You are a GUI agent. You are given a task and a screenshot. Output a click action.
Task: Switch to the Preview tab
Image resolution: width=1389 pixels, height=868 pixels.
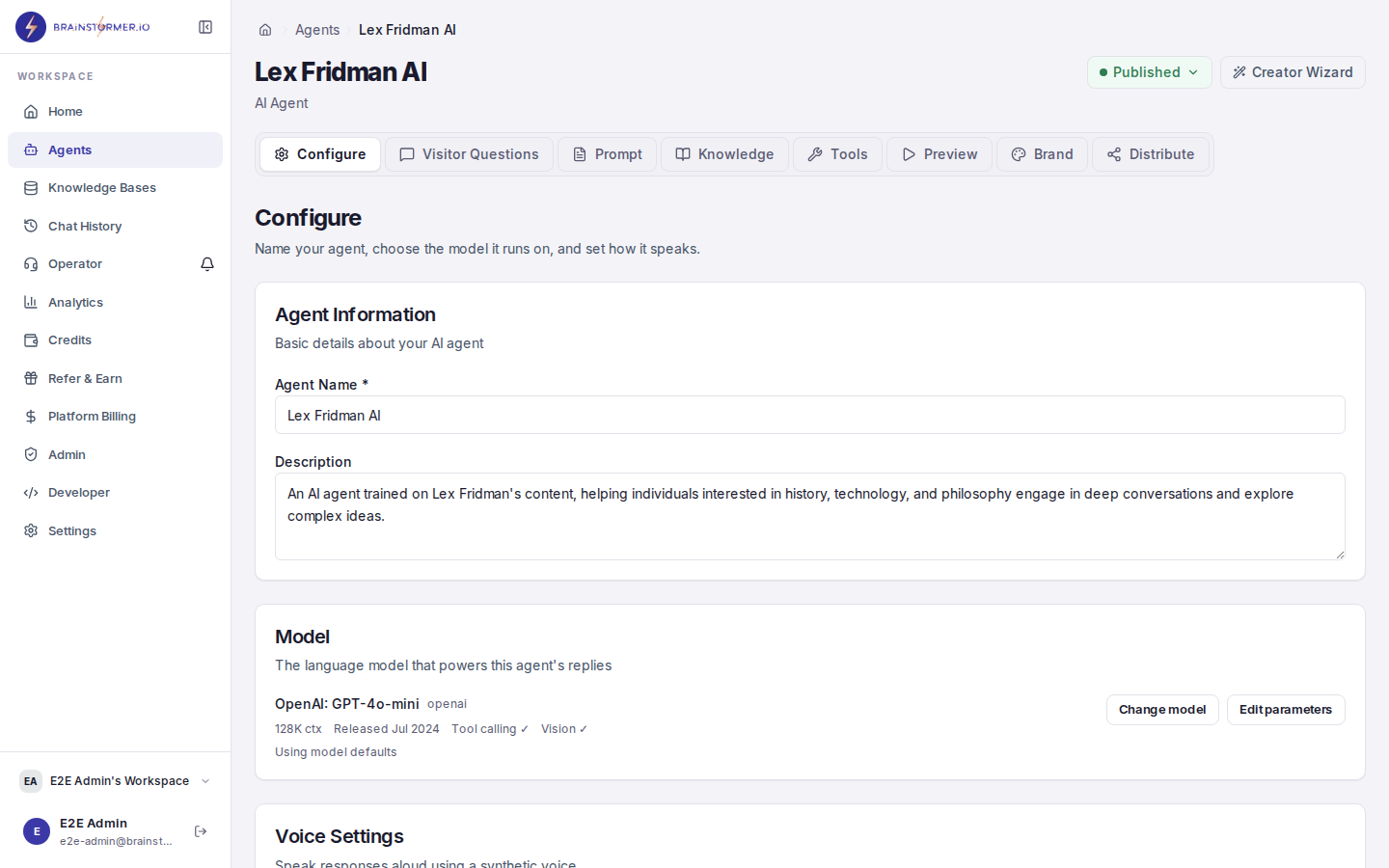point(940,154)
